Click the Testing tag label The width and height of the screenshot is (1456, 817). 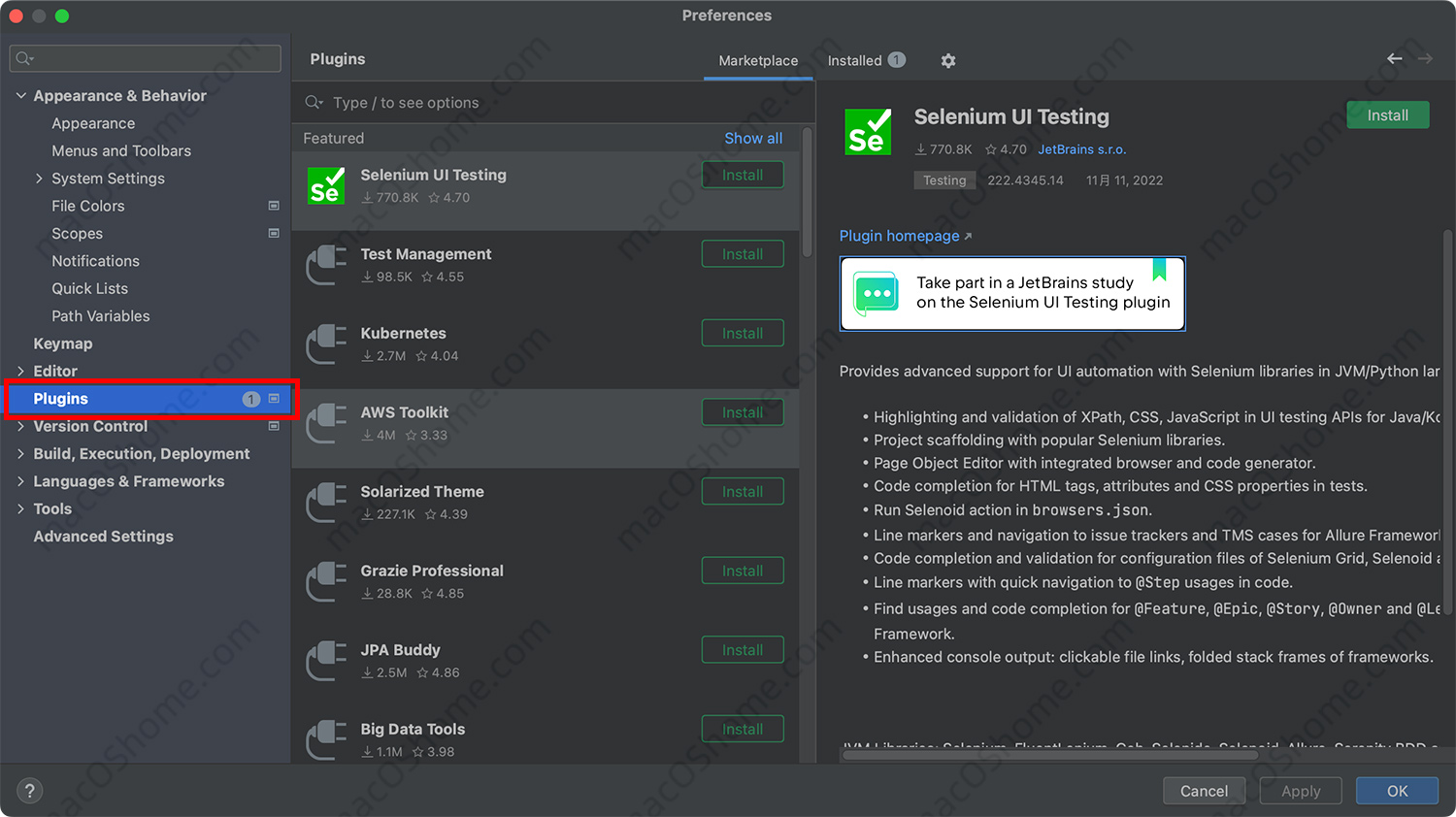pyautogui.click(x=944, y=180)
